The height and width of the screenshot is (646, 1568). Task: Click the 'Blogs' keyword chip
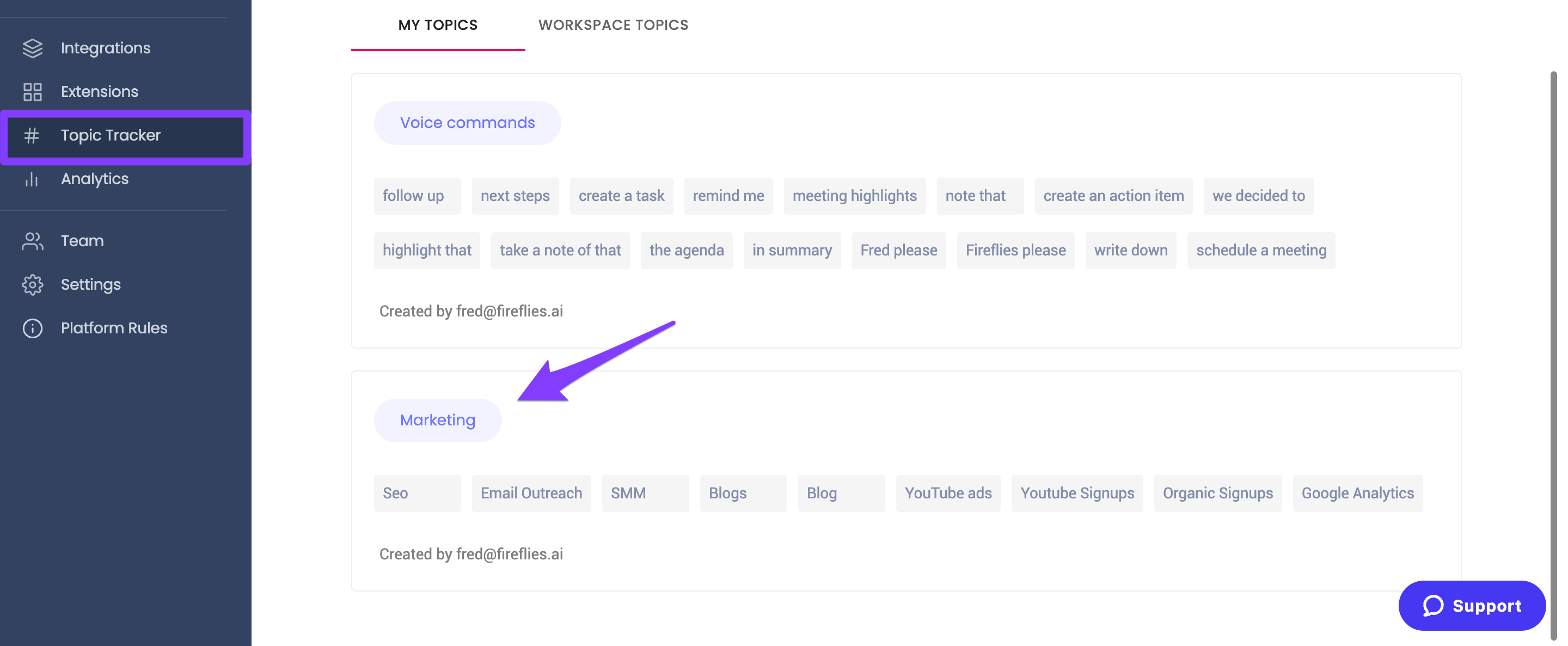743,493
